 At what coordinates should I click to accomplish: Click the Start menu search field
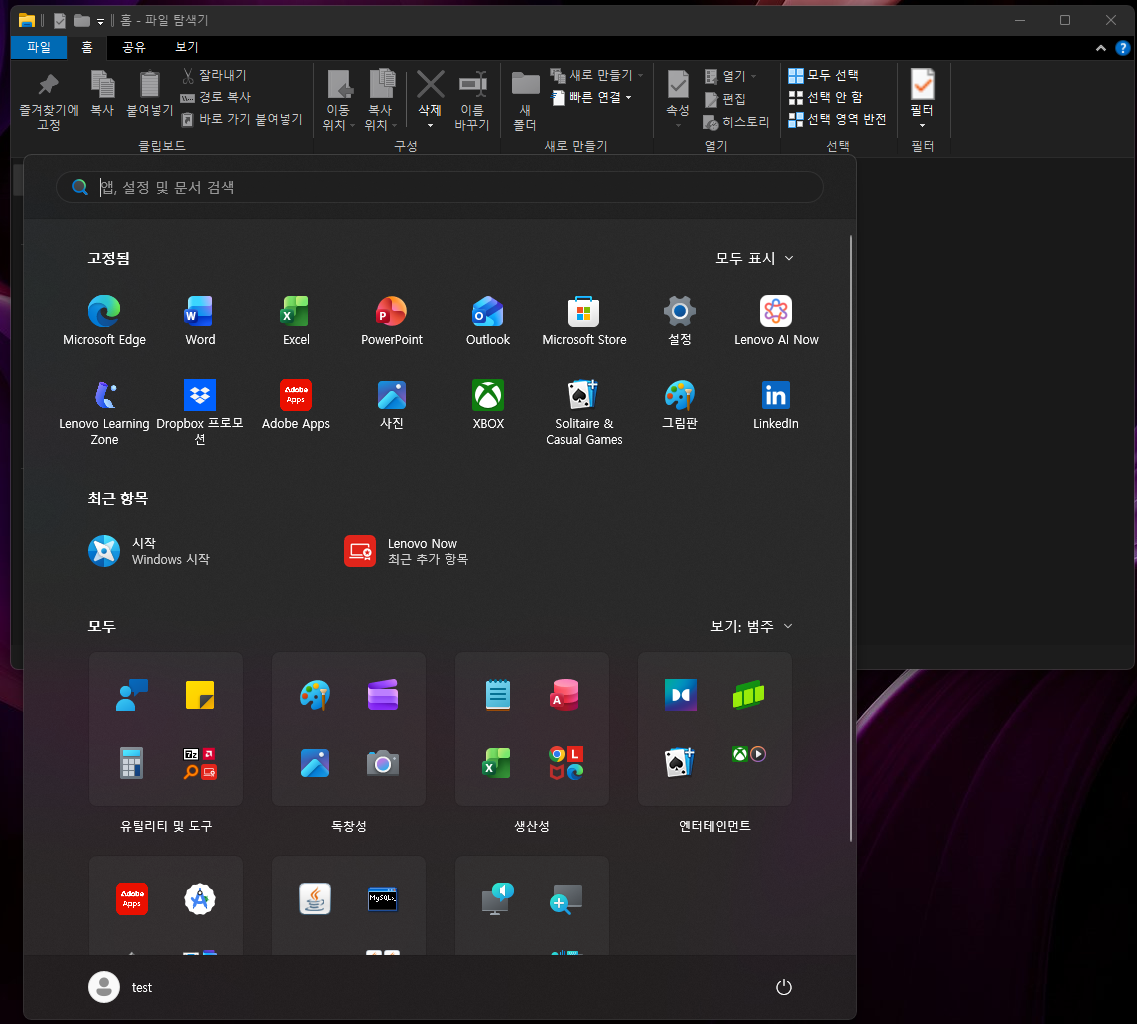click(439, 187)
